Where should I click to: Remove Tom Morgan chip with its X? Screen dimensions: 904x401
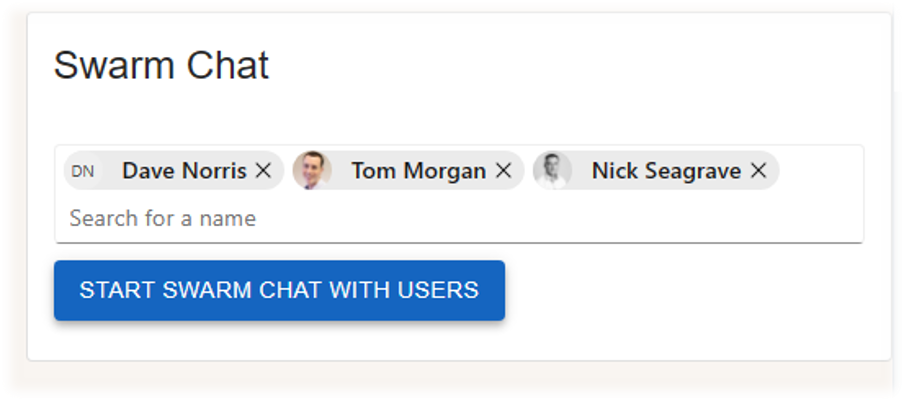[503, 171]
